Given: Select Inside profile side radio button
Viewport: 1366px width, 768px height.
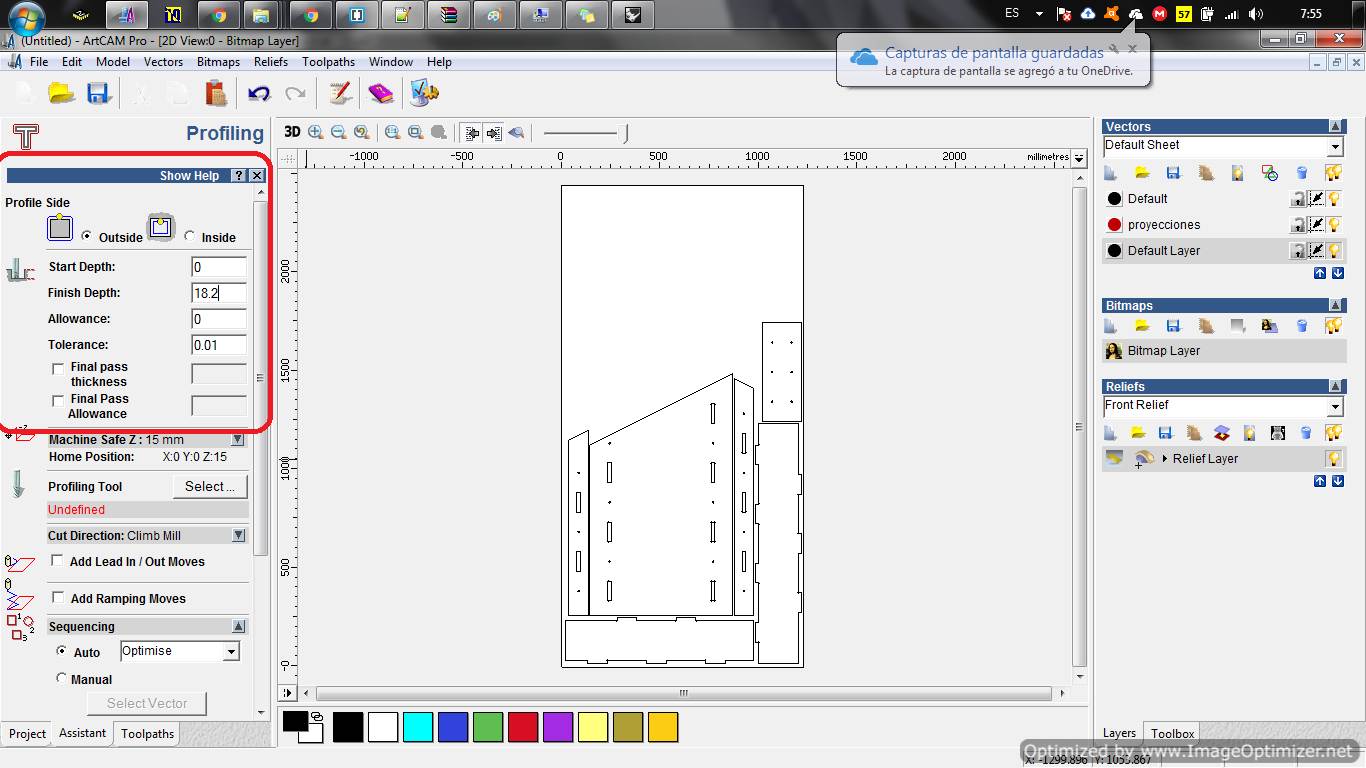Looking at the screenshot, I should click(190, 236).
